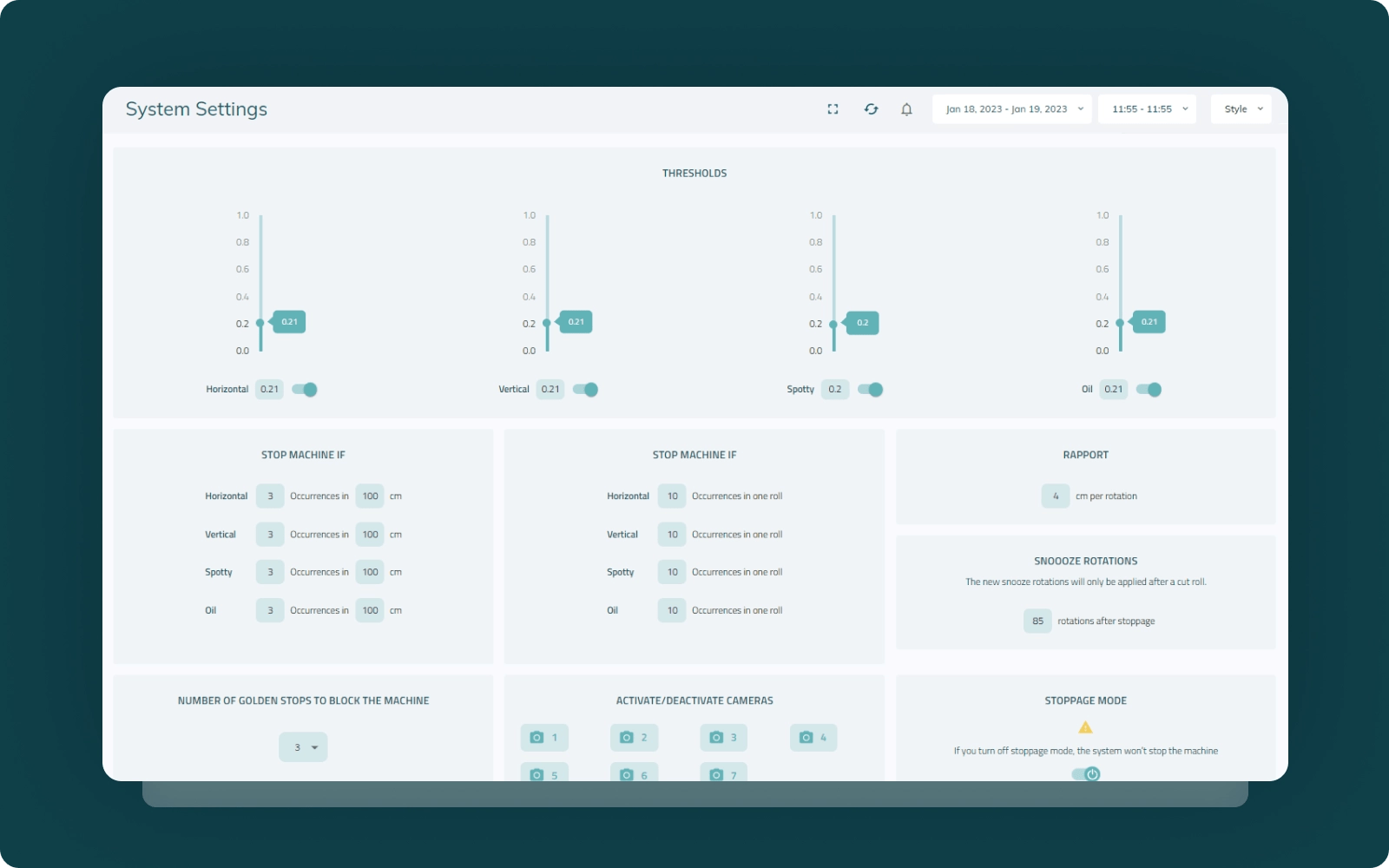Click Oil occurrences field showing 3
1389x868 pixels.
270,610
